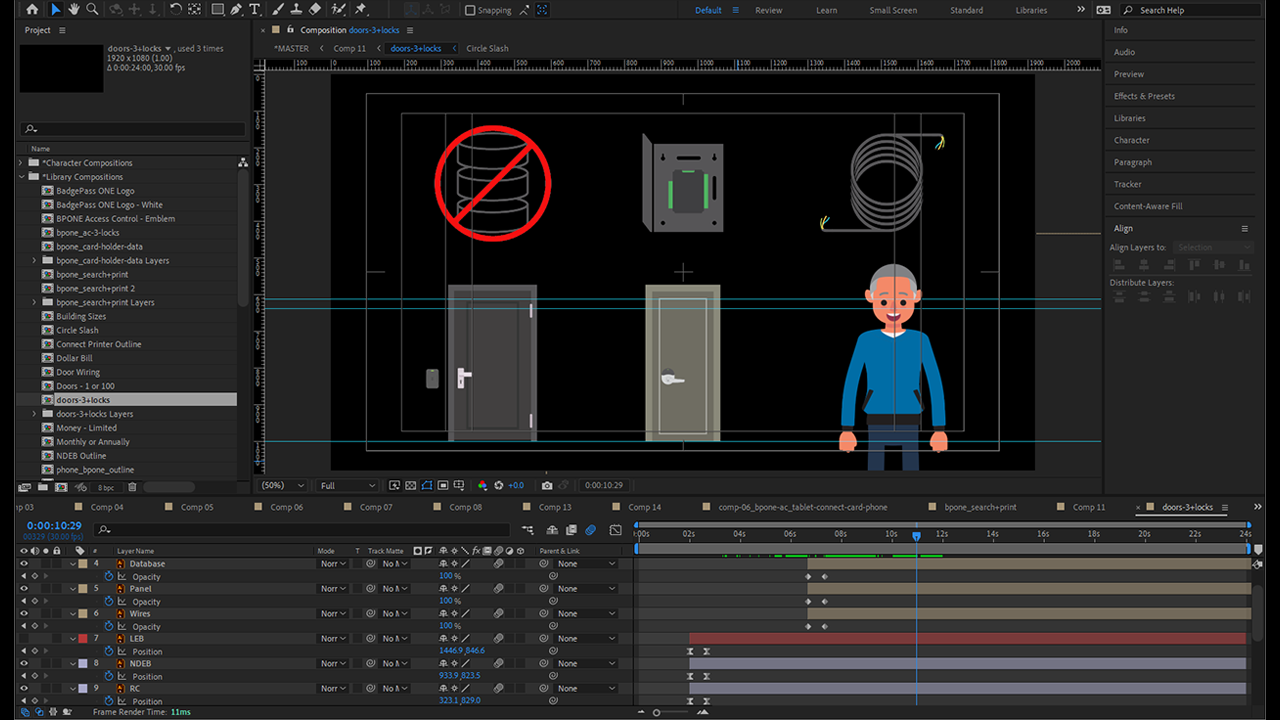Click the LEB layer red label color
Viewport: 1280px width, 720px height.
pyautogui.click(x=82, y=639)
